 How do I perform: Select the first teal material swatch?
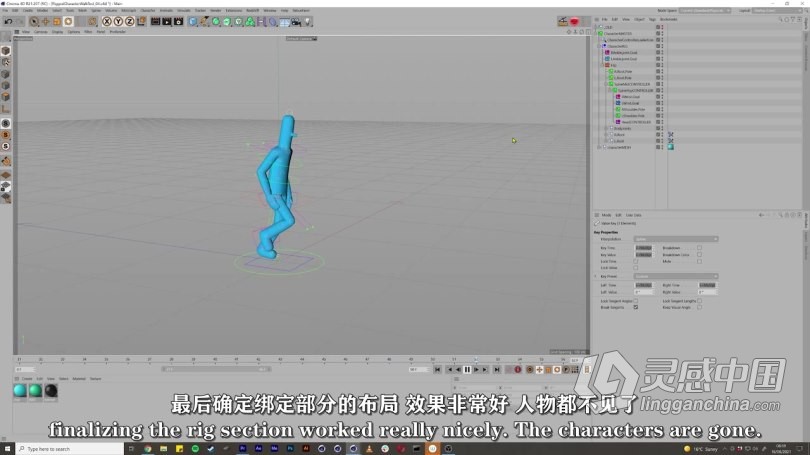point(20,391)
